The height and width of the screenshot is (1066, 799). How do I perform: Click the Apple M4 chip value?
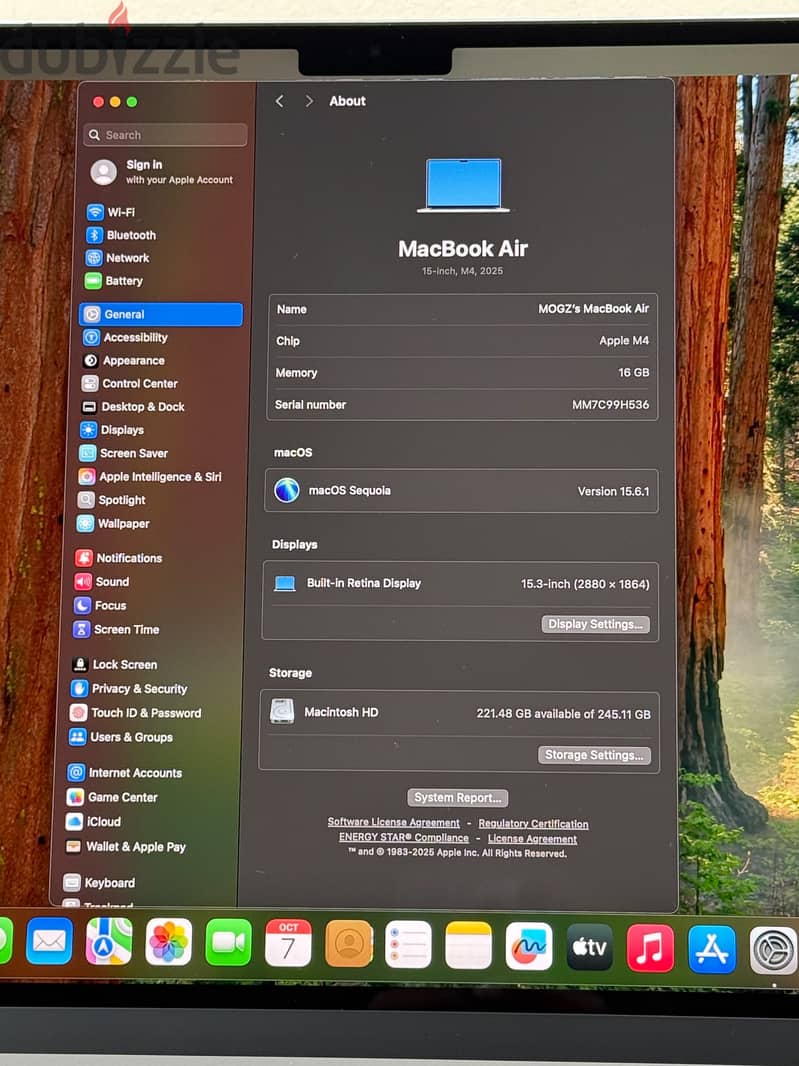624,341
